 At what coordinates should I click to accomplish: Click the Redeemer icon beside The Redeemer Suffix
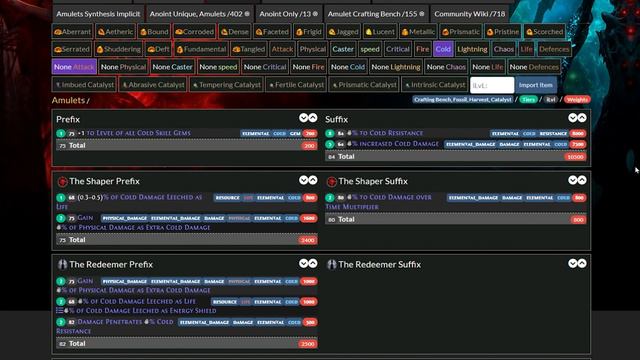(331, 264)
